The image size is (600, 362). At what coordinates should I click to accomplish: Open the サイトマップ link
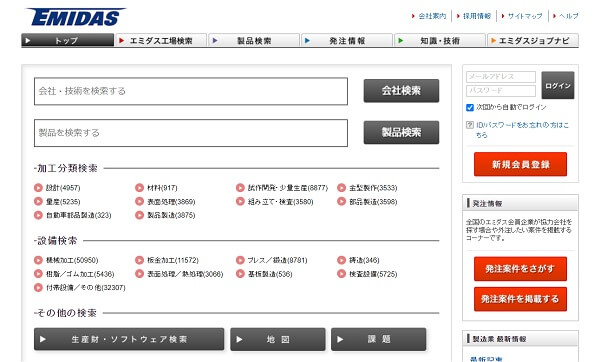[x=525, y=16]
